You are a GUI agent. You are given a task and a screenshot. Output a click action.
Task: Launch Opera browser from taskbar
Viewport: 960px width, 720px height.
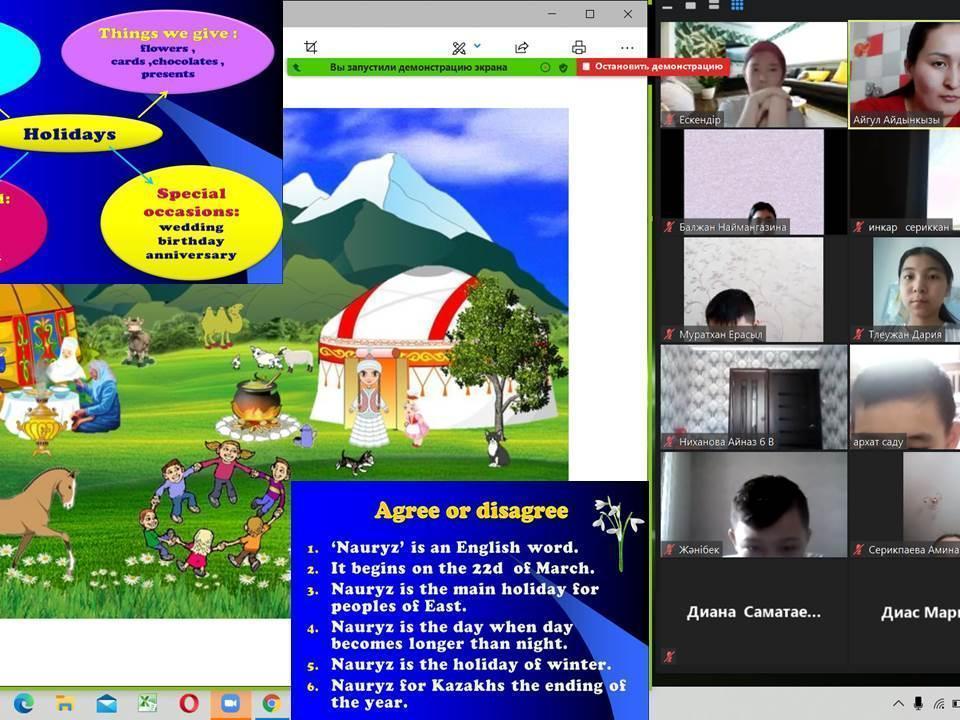189,703
